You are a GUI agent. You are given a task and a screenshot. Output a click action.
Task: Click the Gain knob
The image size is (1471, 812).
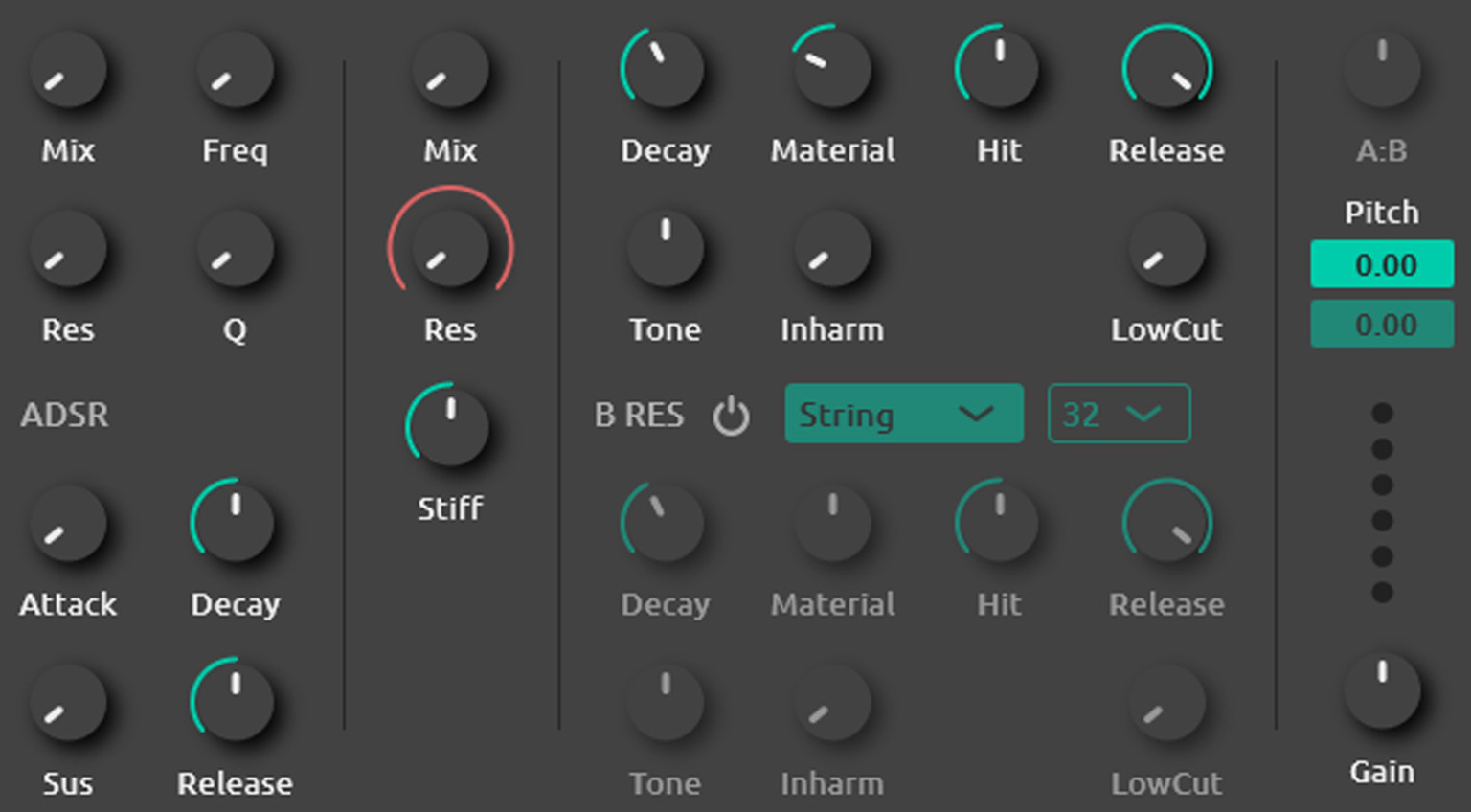point(1381,690)
